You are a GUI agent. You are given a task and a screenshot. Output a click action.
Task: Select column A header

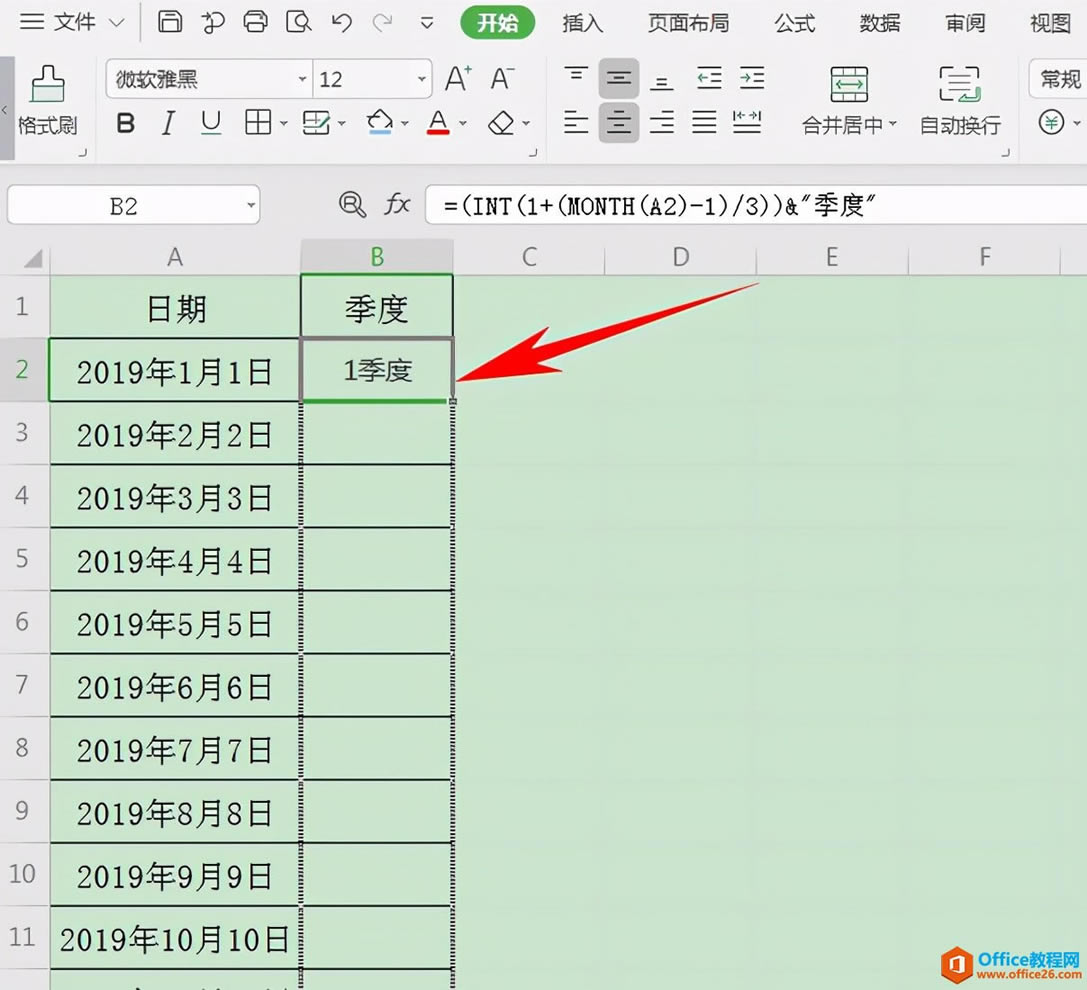coord(175,257)
